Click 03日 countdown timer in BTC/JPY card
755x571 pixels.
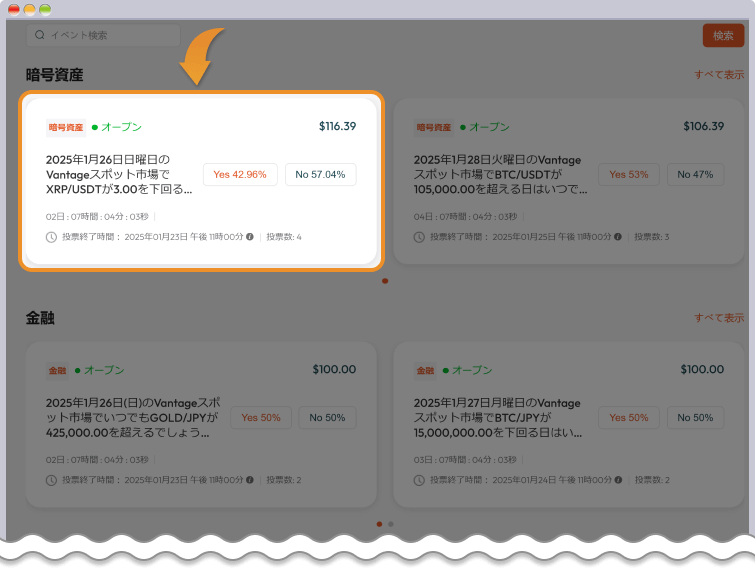point(465,460)
